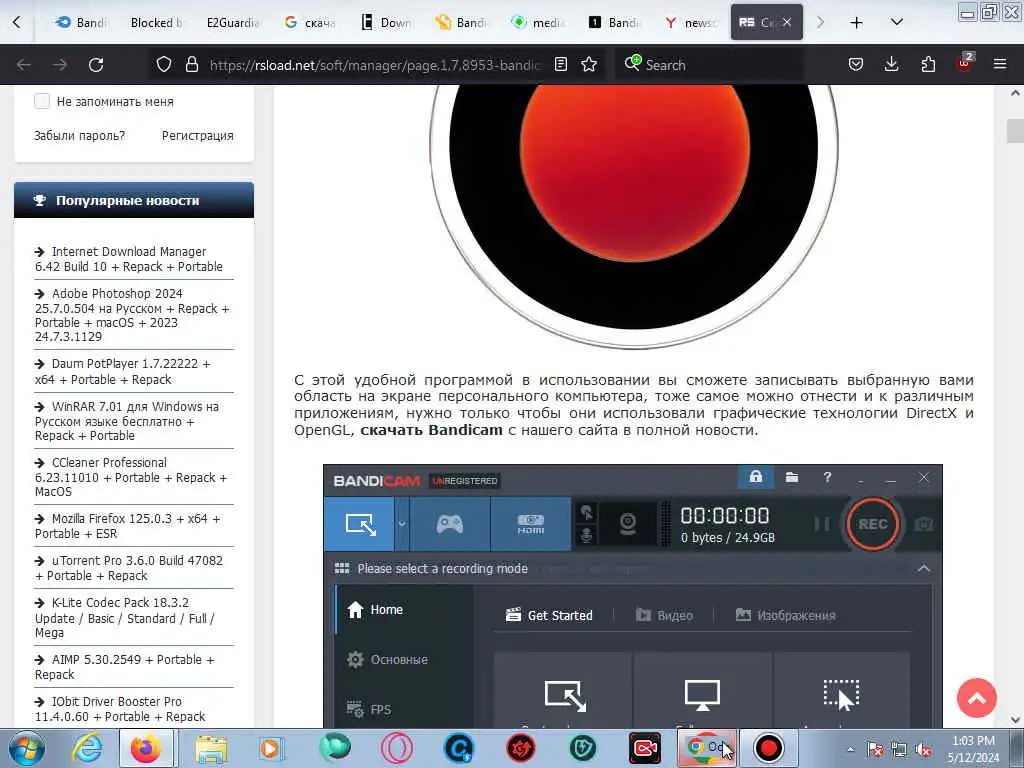Open the Регистрация link

(197, 136)
